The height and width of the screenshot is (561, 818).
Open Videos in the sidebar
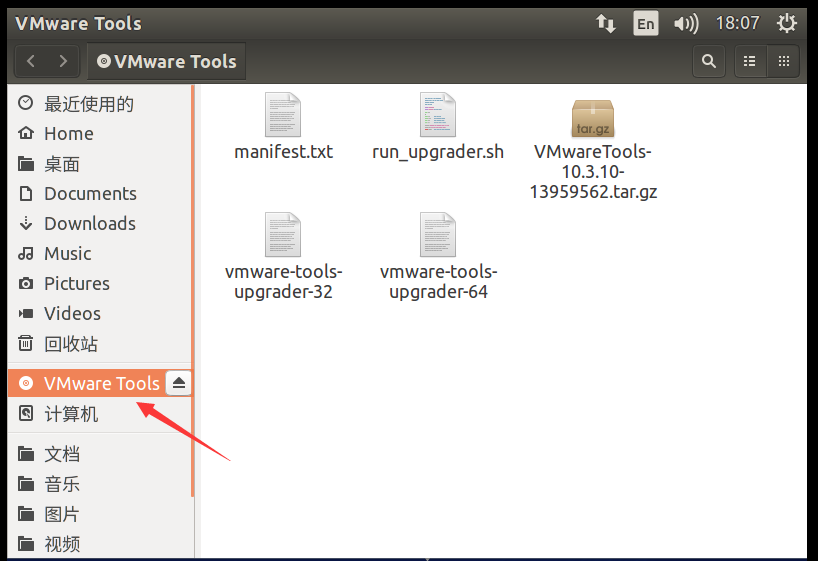[100, 314]
